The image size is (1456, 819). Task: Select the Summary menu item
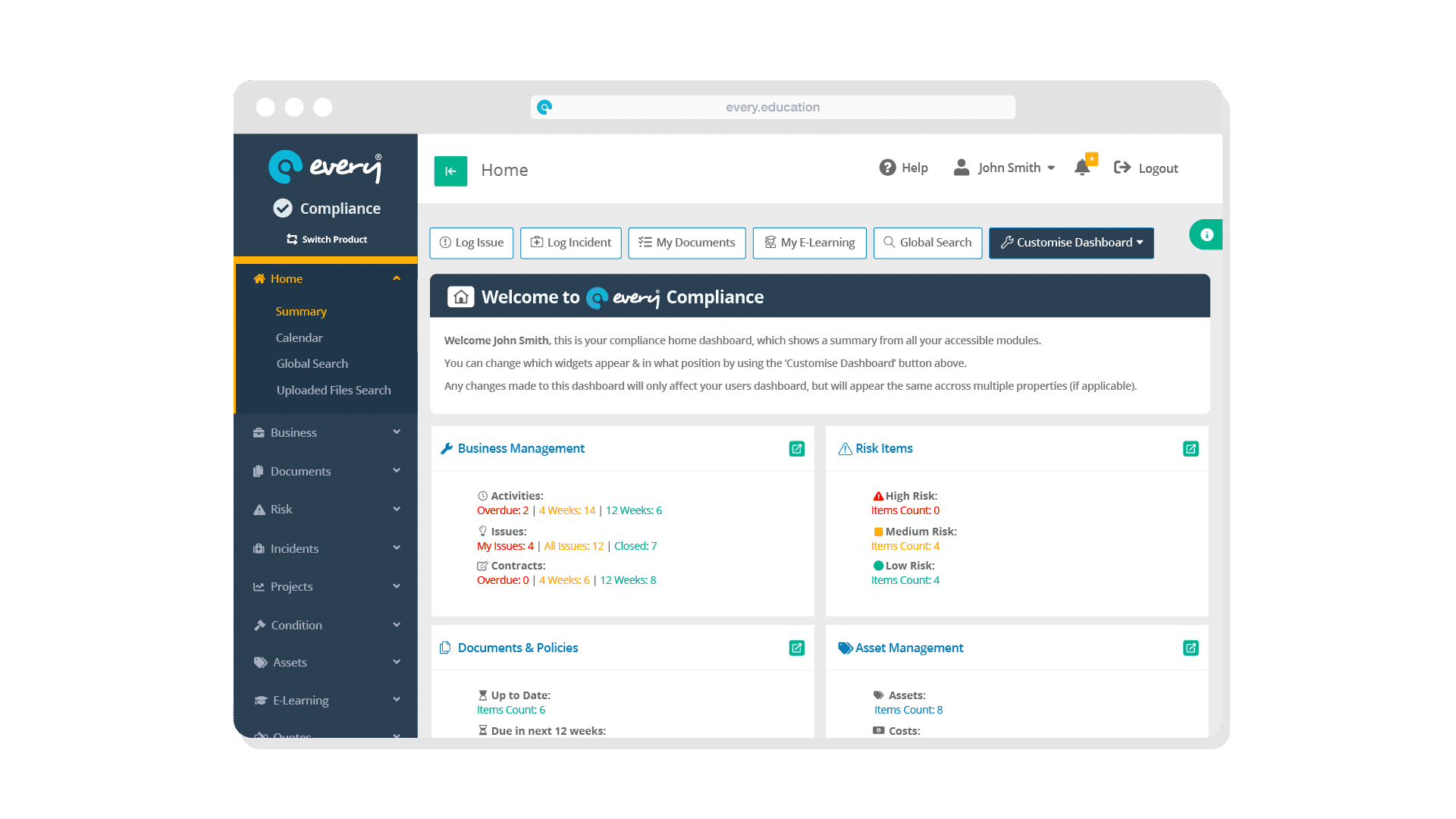pos(301,311)
